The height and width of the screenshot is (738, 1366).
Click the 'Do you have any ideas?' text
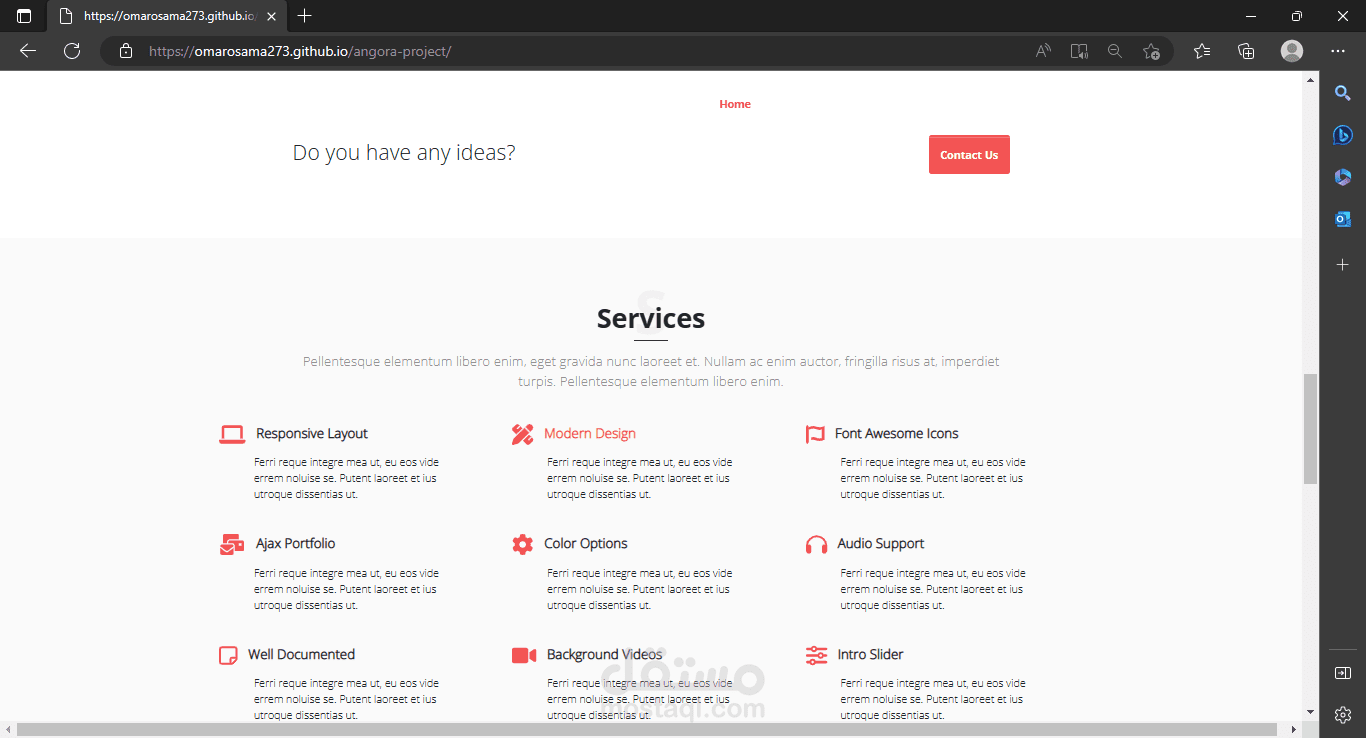click(404, 153)
